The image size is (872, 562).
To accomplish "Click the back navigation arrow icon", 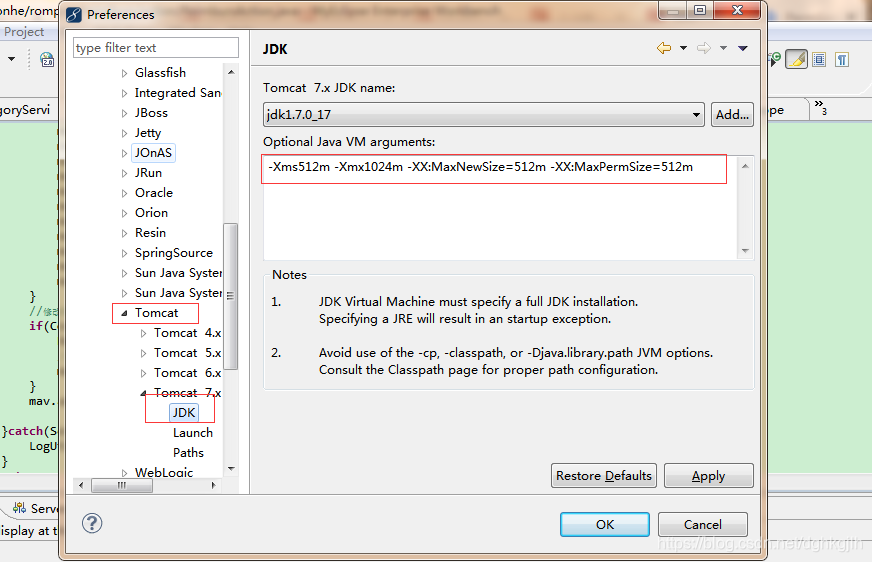I will [664, 48].
